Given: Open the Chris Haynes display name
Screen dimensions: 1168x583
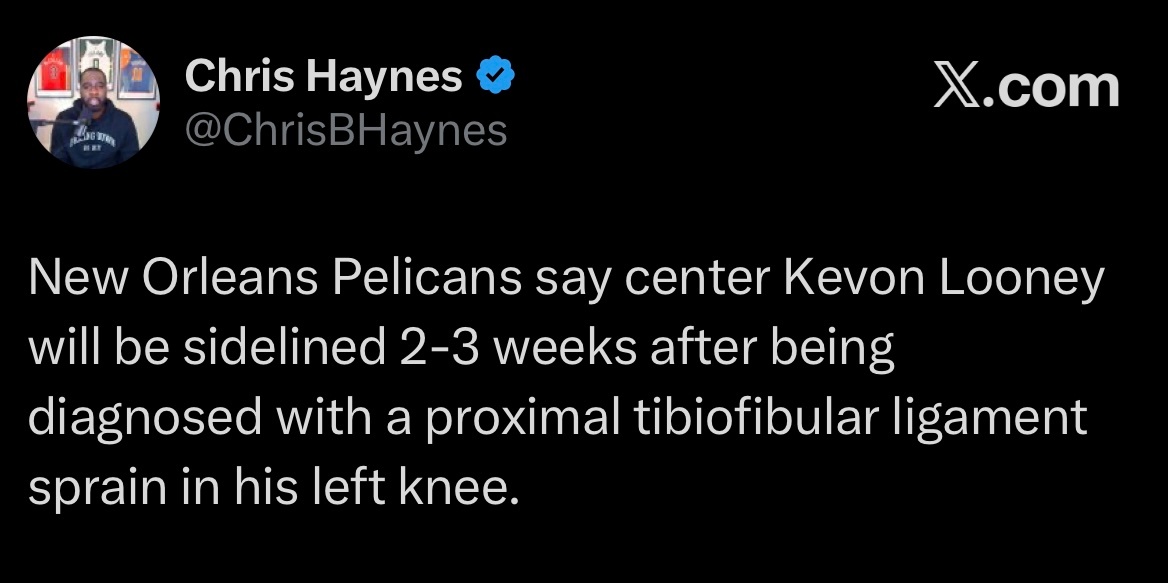Looking at the screenshot, I should (x=325, y=77).
